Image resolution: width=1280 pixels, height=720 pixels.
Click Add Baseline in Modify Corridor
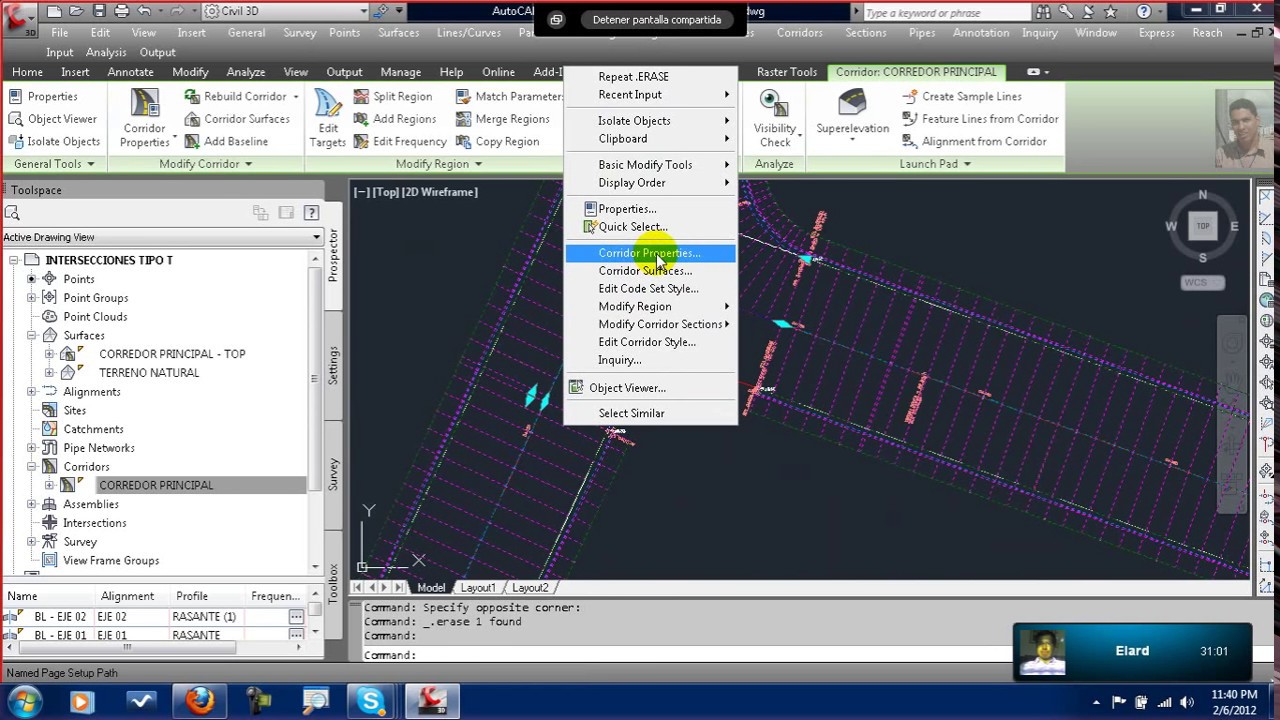pyautogui.click(x=226, y=142)
